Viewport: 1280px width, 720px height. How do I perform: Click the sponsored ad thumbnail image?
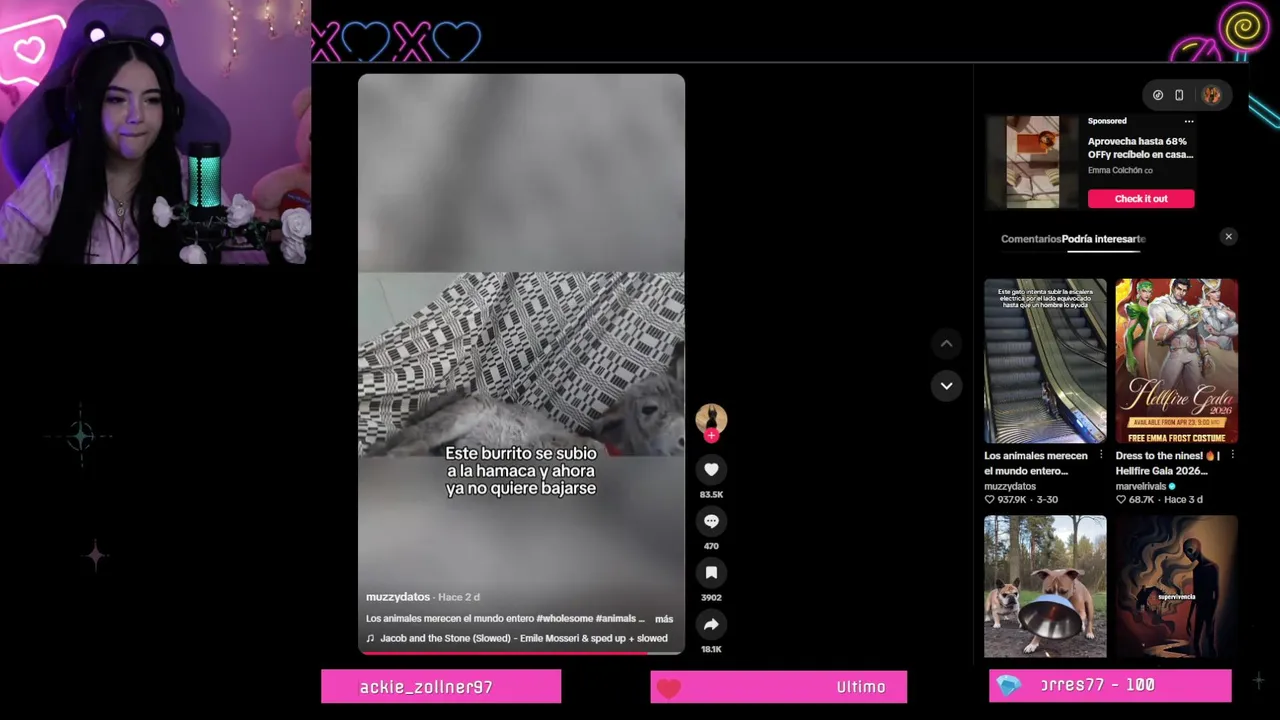[x=1032, y=162]
